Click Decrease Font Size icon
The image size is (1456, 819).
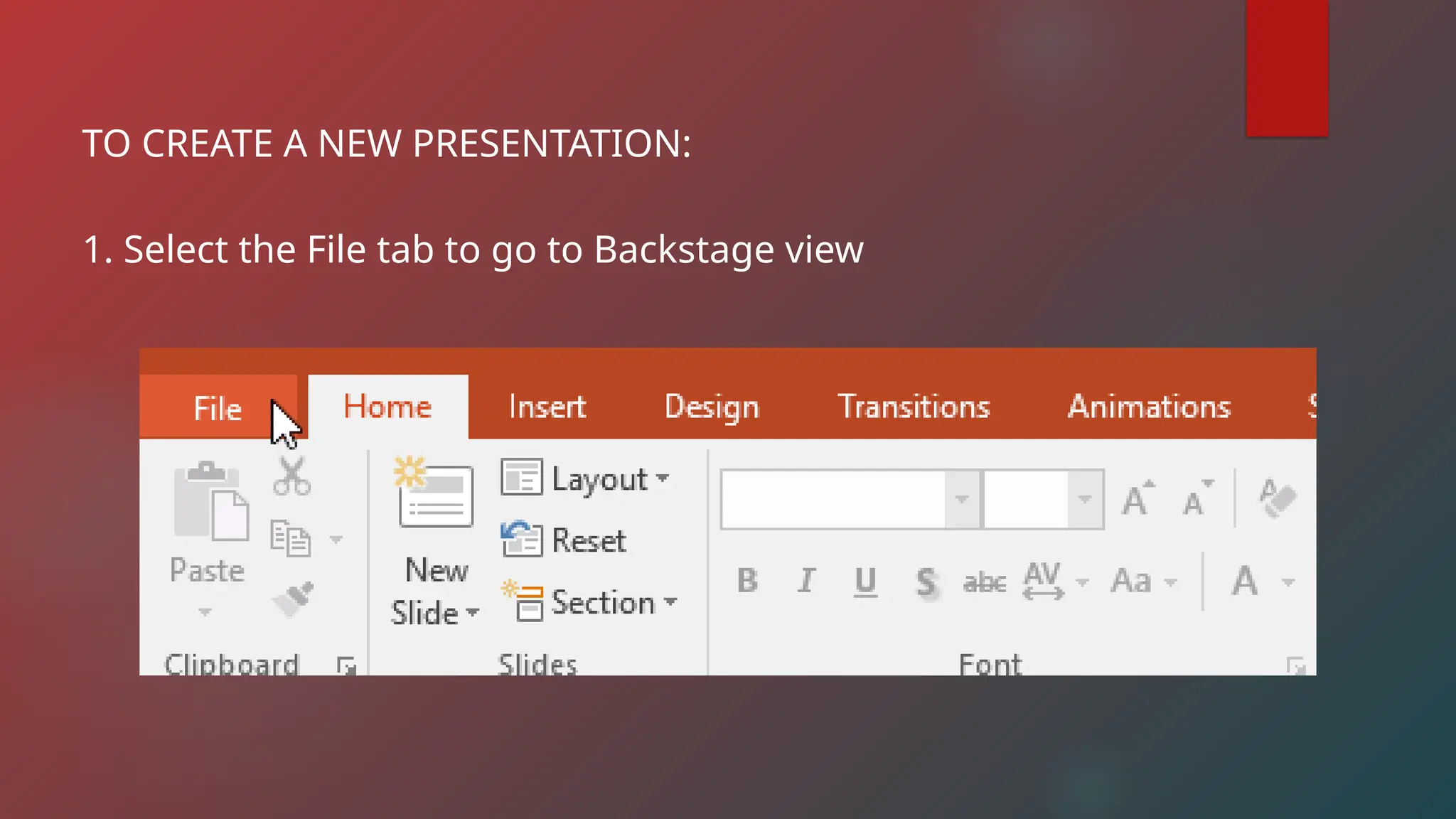coord(1198,498)
